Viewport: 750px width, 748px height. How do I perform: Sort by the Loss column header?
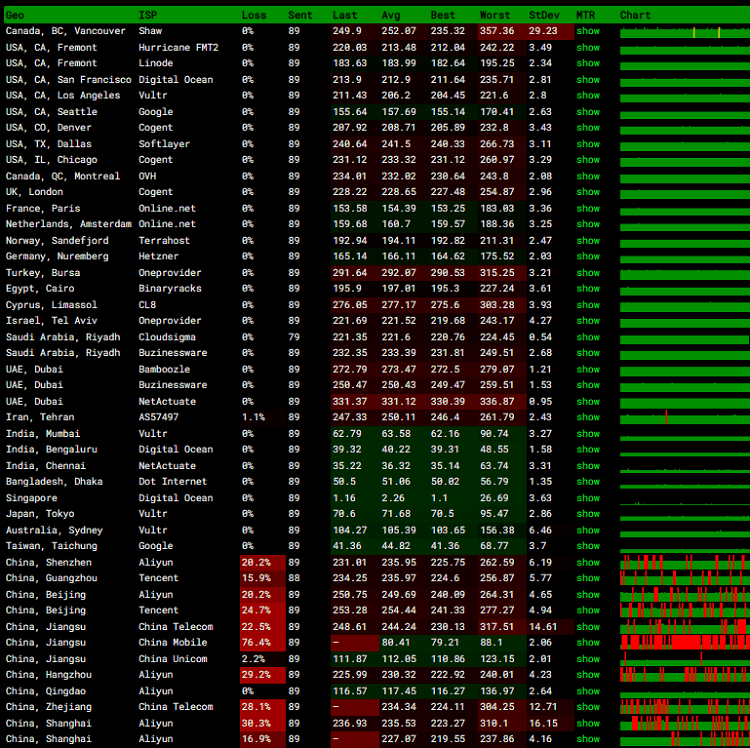pos(254,15)
